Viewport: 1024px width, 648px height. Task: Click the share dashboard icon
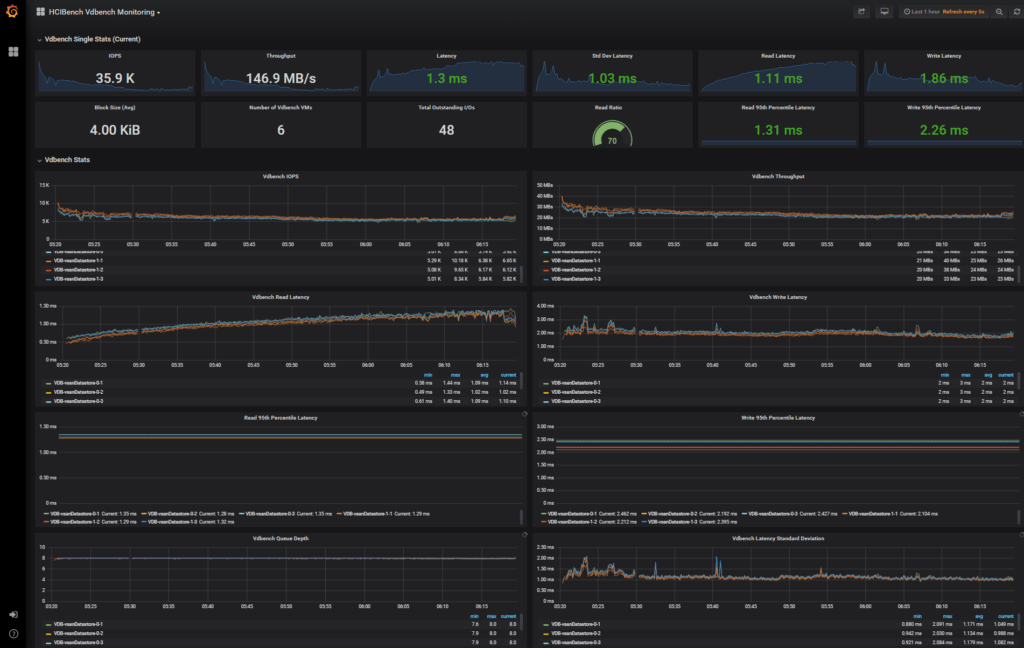(x=861, y=12)
